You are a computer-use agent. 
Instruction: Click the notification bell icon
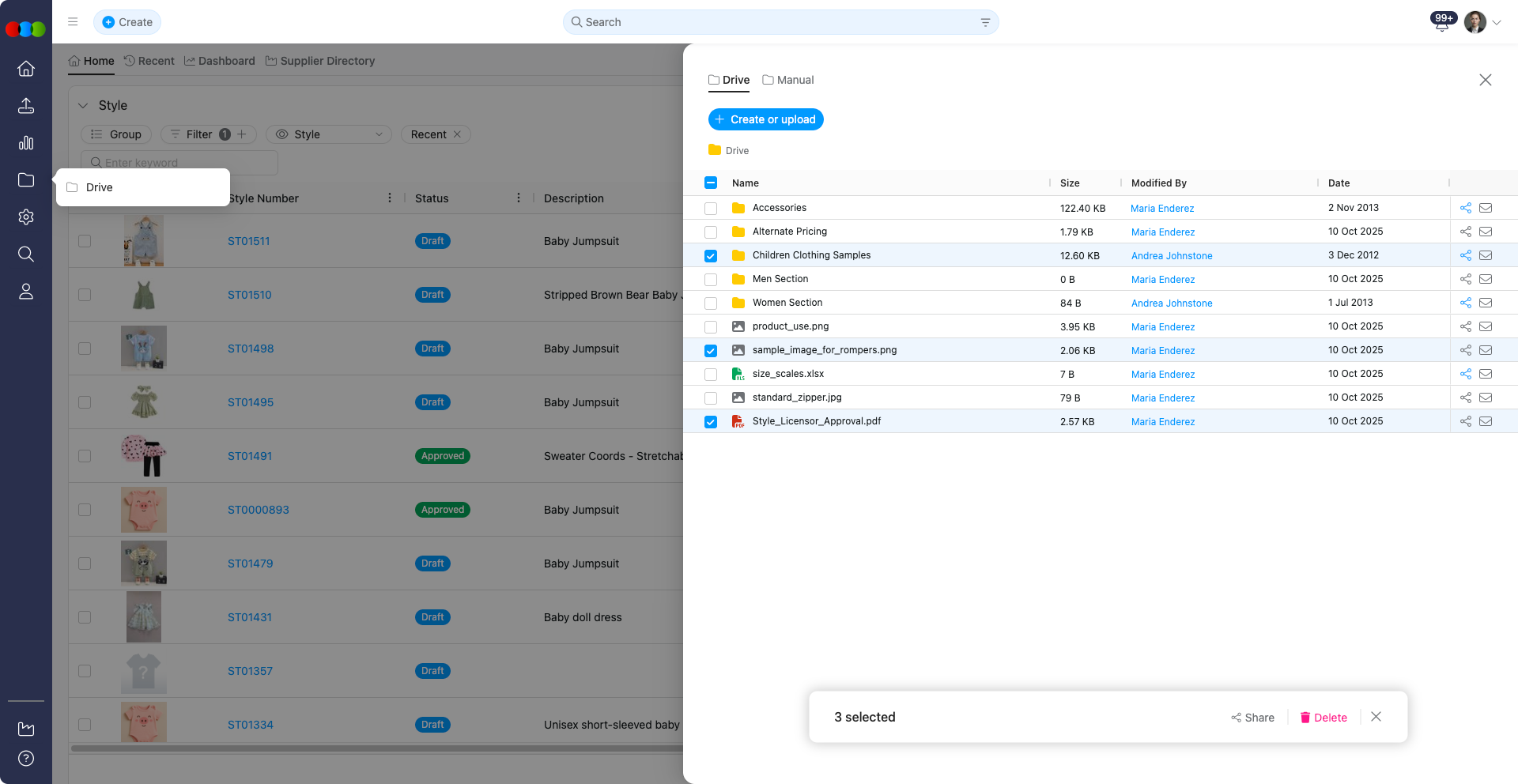click(1441, 24)
